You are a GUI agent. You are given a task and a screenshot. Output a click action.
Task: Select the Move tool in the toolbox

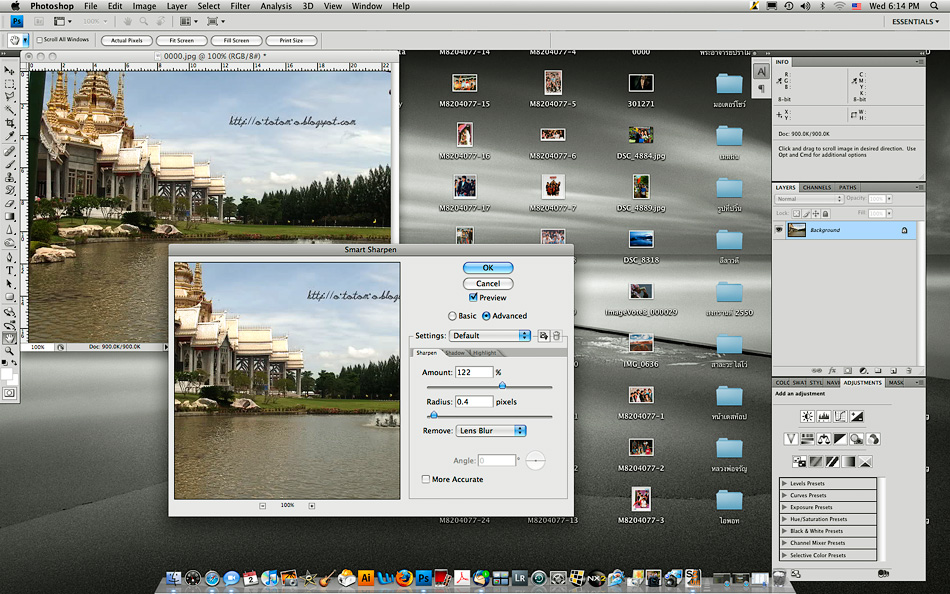[10, 71]
